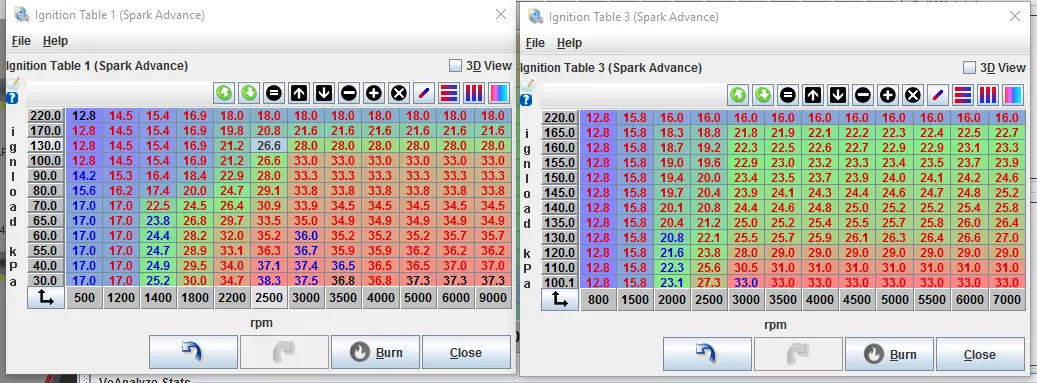Viewport: 1037px width, 383px height.
Task: Click green down-arrow icon in Ignition Table 3 toolbar
Action: (763, 95)
